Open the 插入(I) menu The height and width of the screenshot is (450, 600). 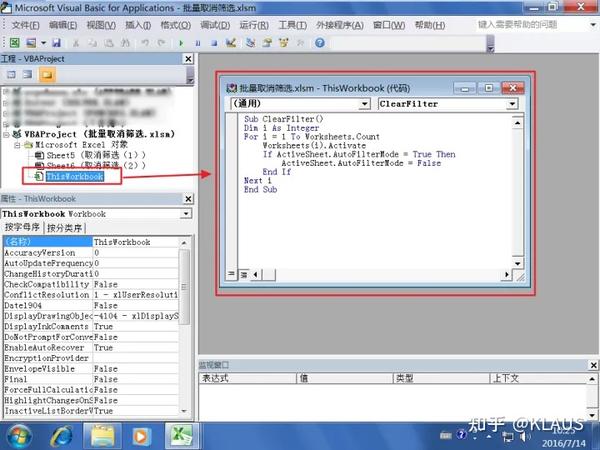coord(138,25)
